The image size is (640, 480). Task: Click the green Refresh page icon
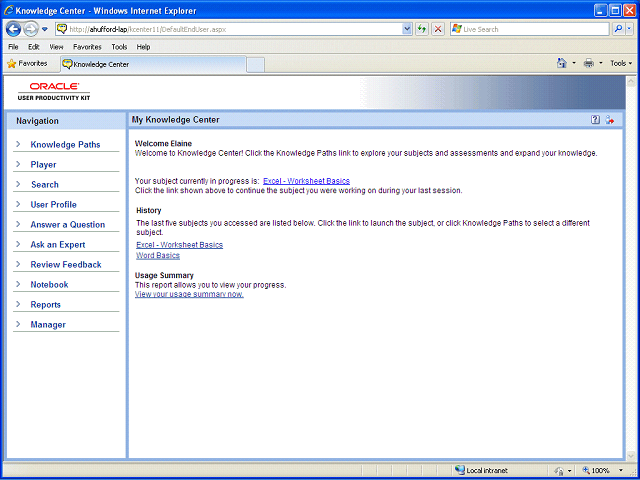[x=422, y=29]
